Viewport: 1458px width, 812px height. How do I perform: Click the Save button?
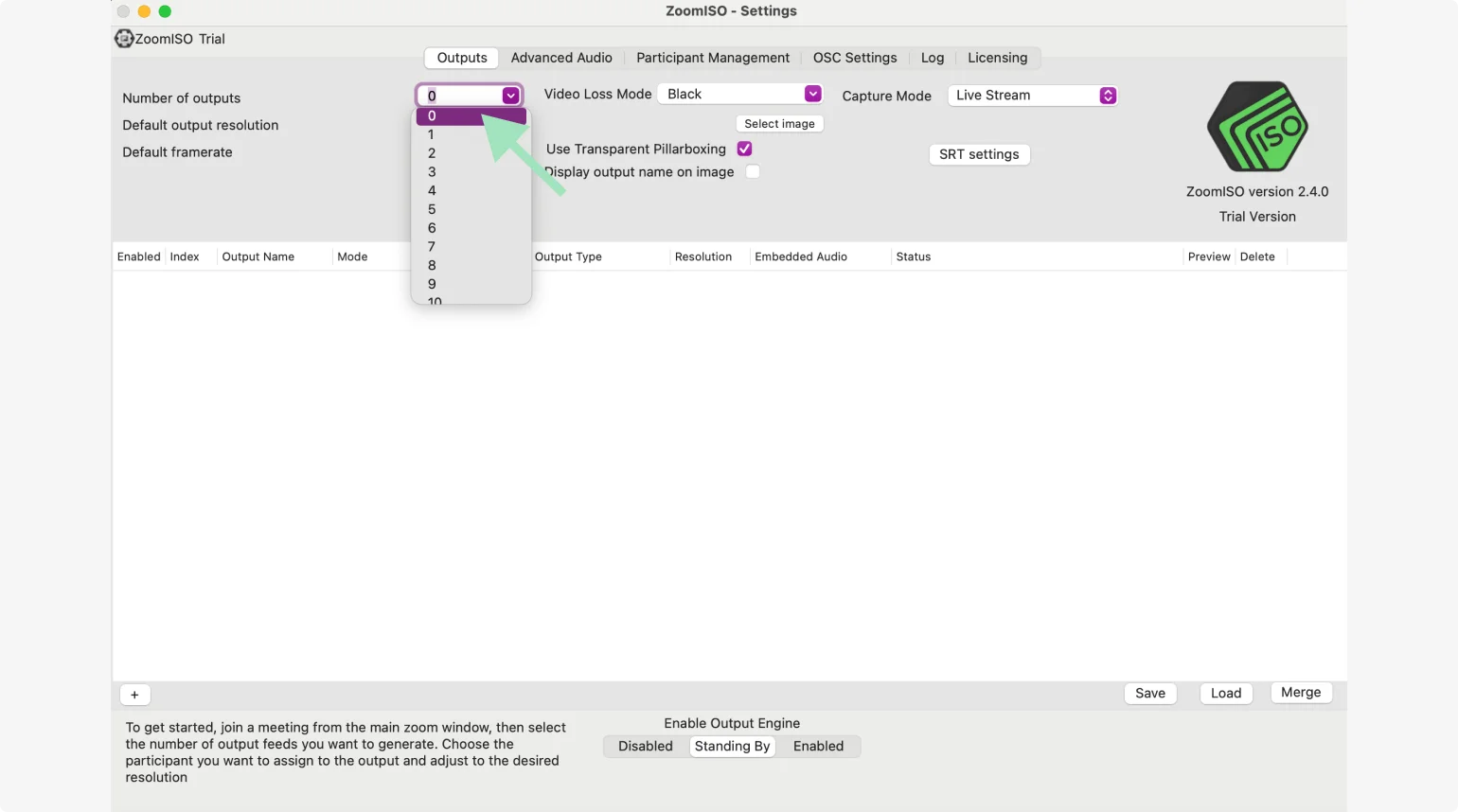[1150, 694]
